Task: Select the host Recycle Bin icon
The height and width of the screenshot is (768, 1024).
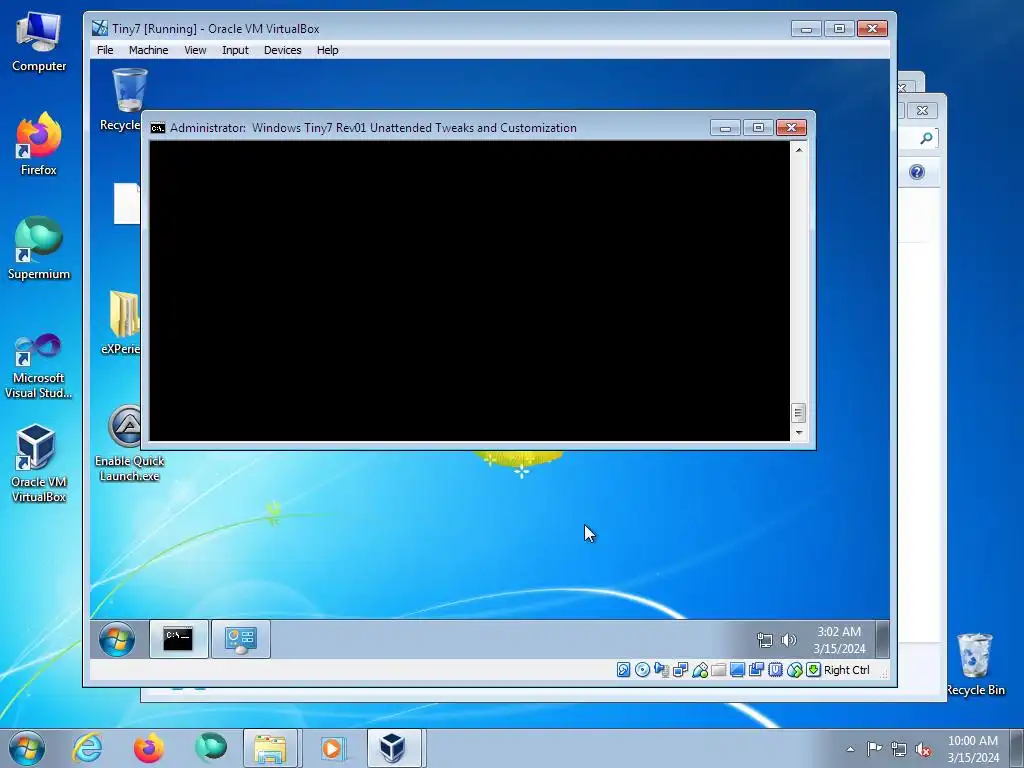Action: [x=975, y=664]
